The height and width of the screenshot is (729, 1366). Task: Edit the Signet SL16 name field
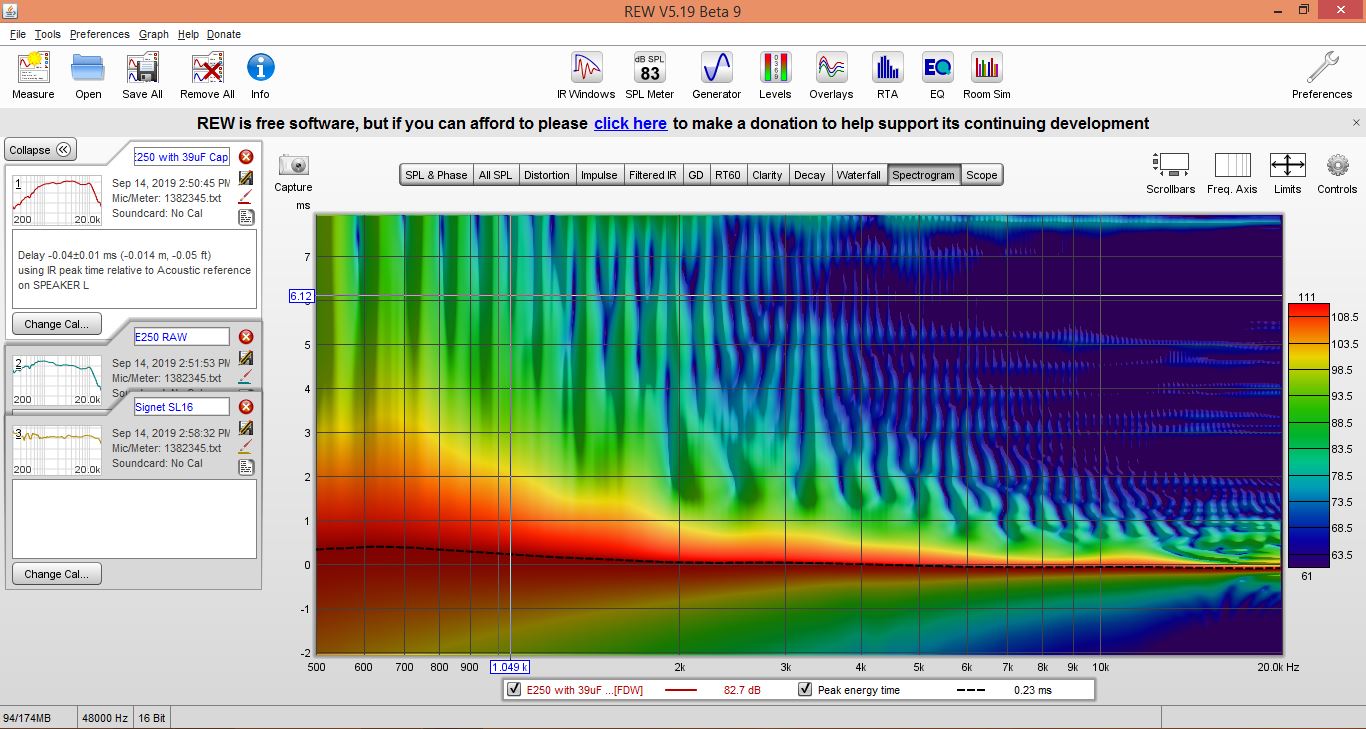(x=182, y=407)
